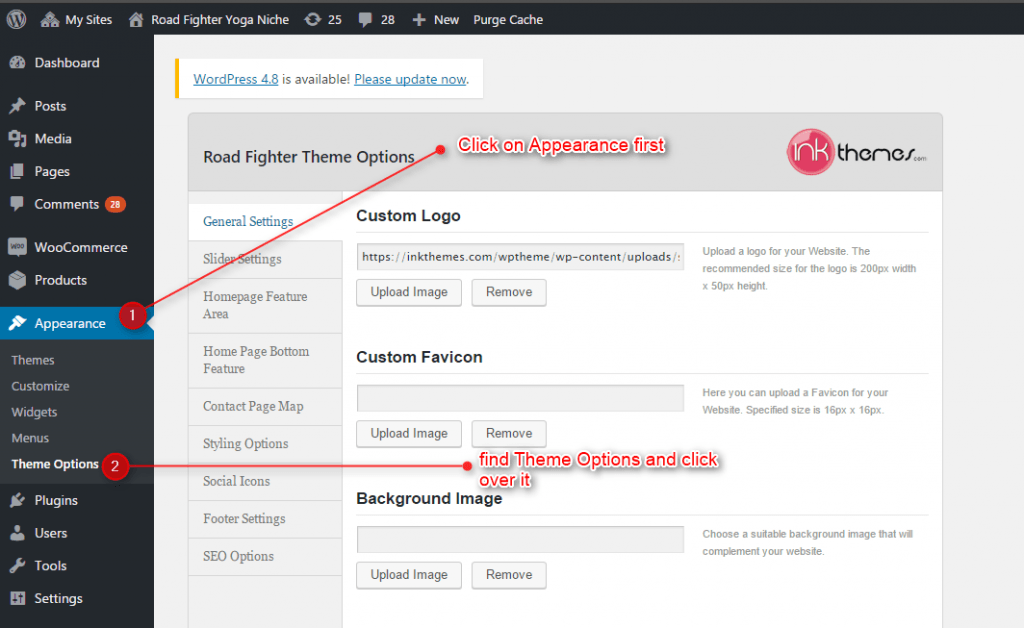Click Theme Options in the sidebar
Image resolution: width=1024 pixels, height=628 pixels.
(x=55, y=464)
